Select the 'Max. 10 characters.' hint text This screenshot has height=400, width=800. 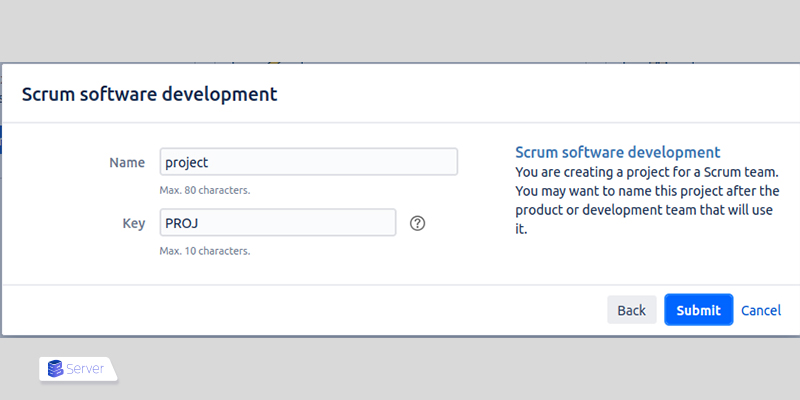coord(205,251)
